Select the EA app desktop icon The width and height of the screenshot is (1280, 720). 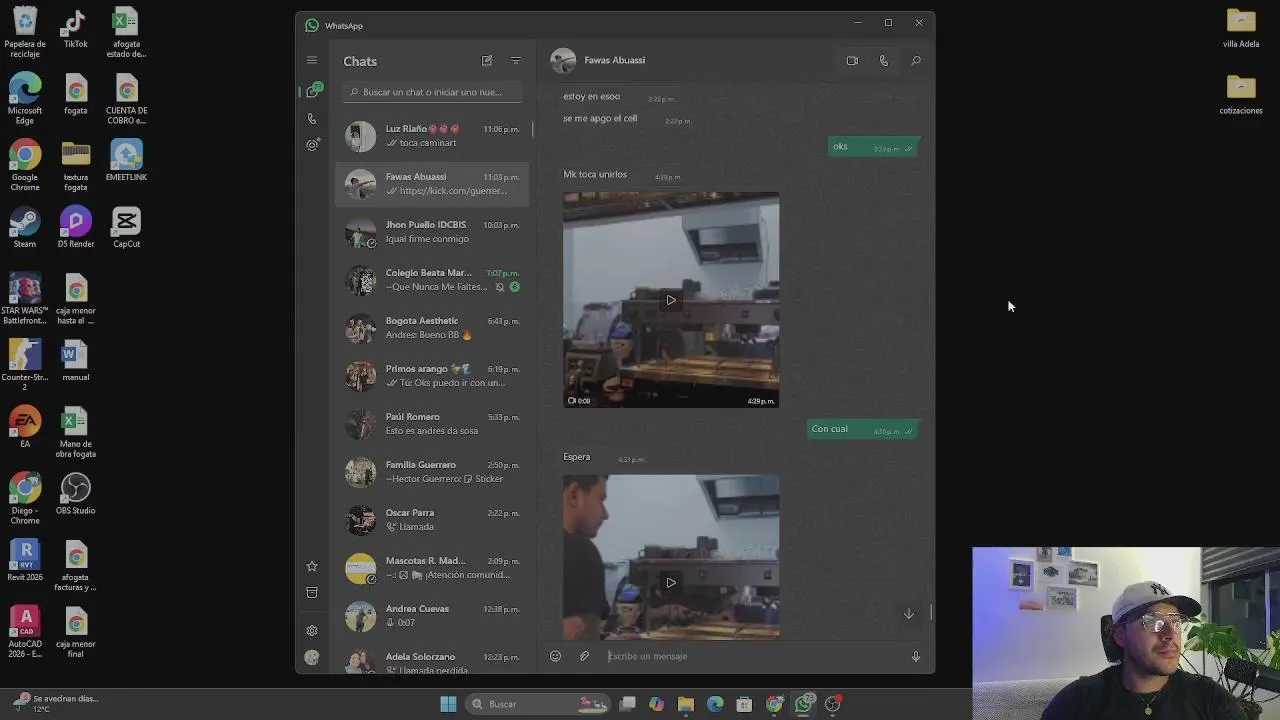(x=25, y=427)
